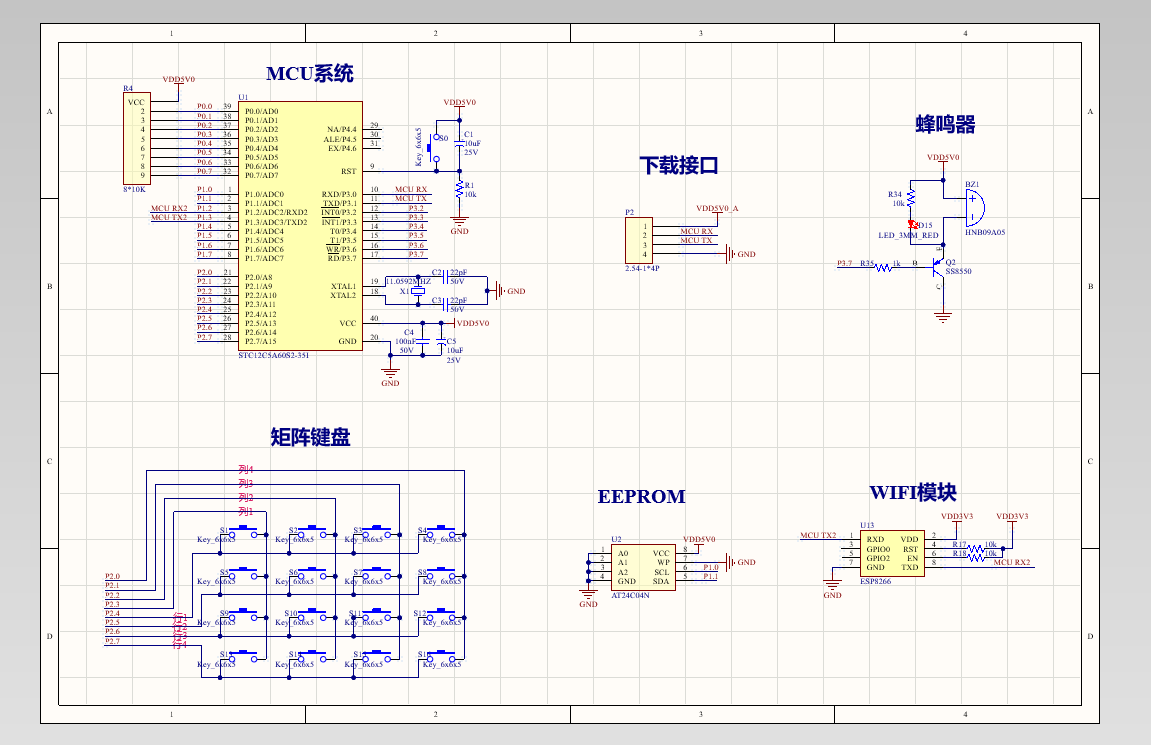Select the U2 AT24C04N EEPROM chip

643,567
